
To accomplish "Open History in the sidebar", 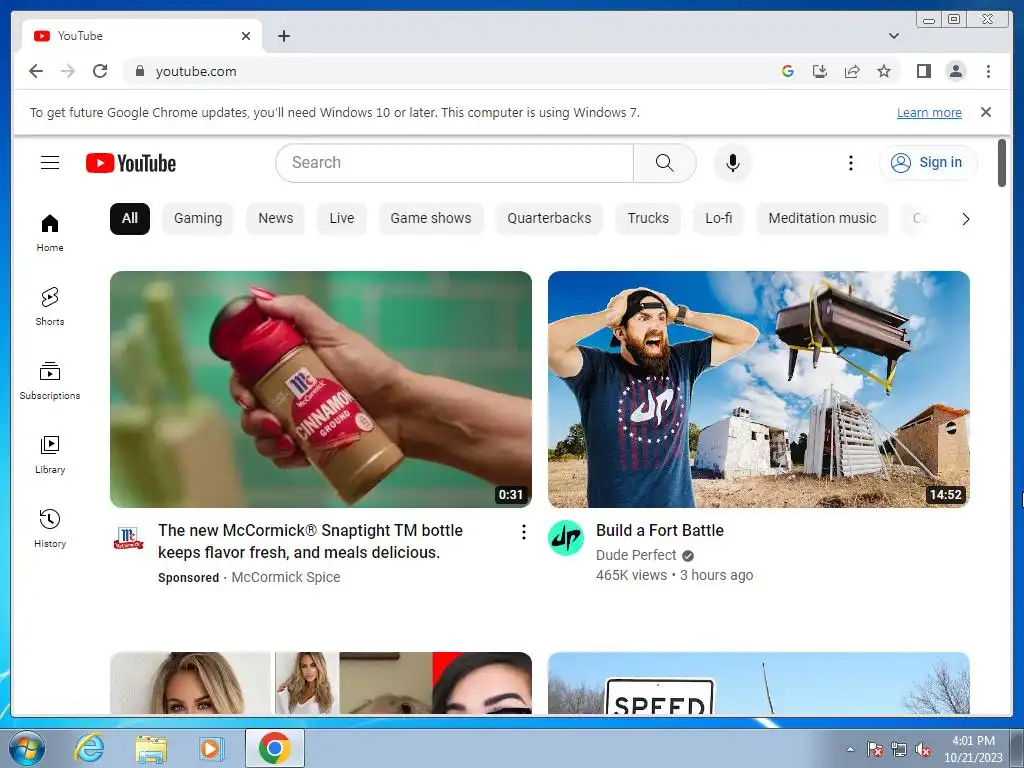I will (x=50, y=528).
